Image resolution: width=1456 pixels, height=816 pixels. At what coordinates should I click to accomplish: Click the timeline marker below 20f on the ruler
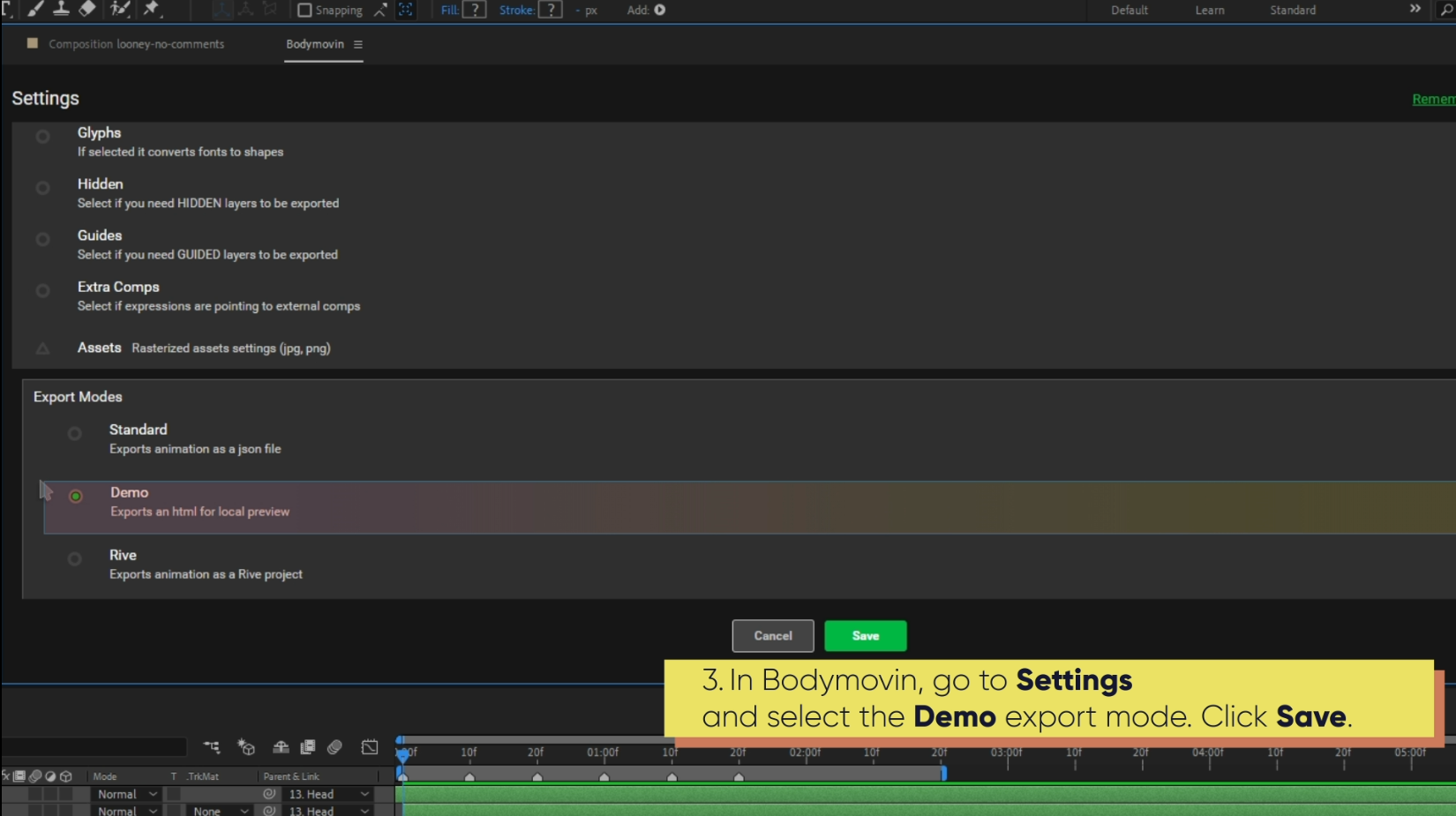coord(537,777)
